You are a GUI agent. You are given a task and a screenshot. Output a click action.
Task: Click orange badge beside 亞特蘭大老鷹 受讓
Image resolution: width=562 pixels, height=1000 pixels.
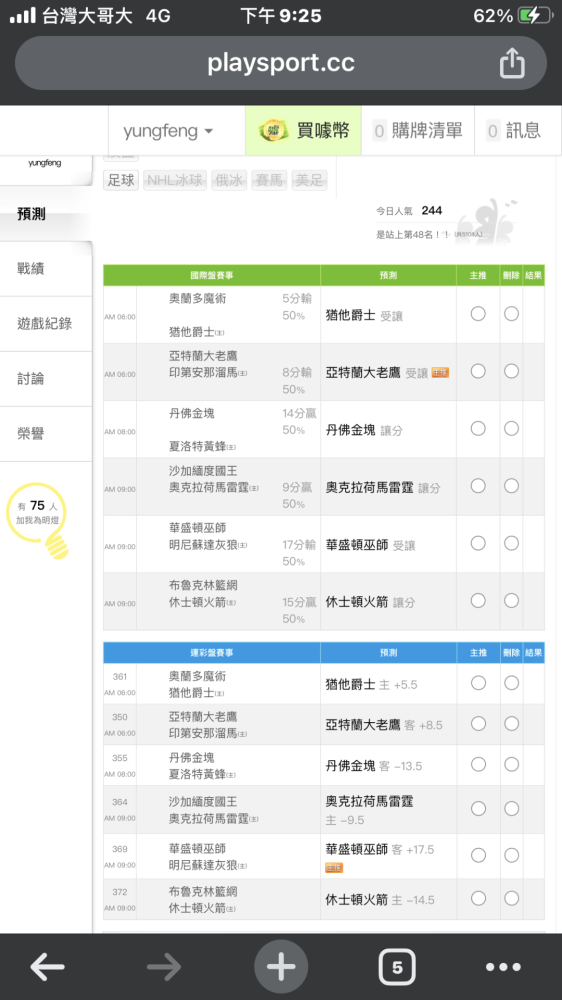point(440,372)
